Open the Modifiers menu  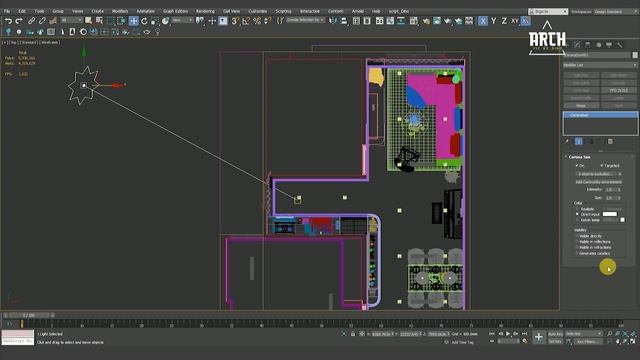click(x=120, y=11)
